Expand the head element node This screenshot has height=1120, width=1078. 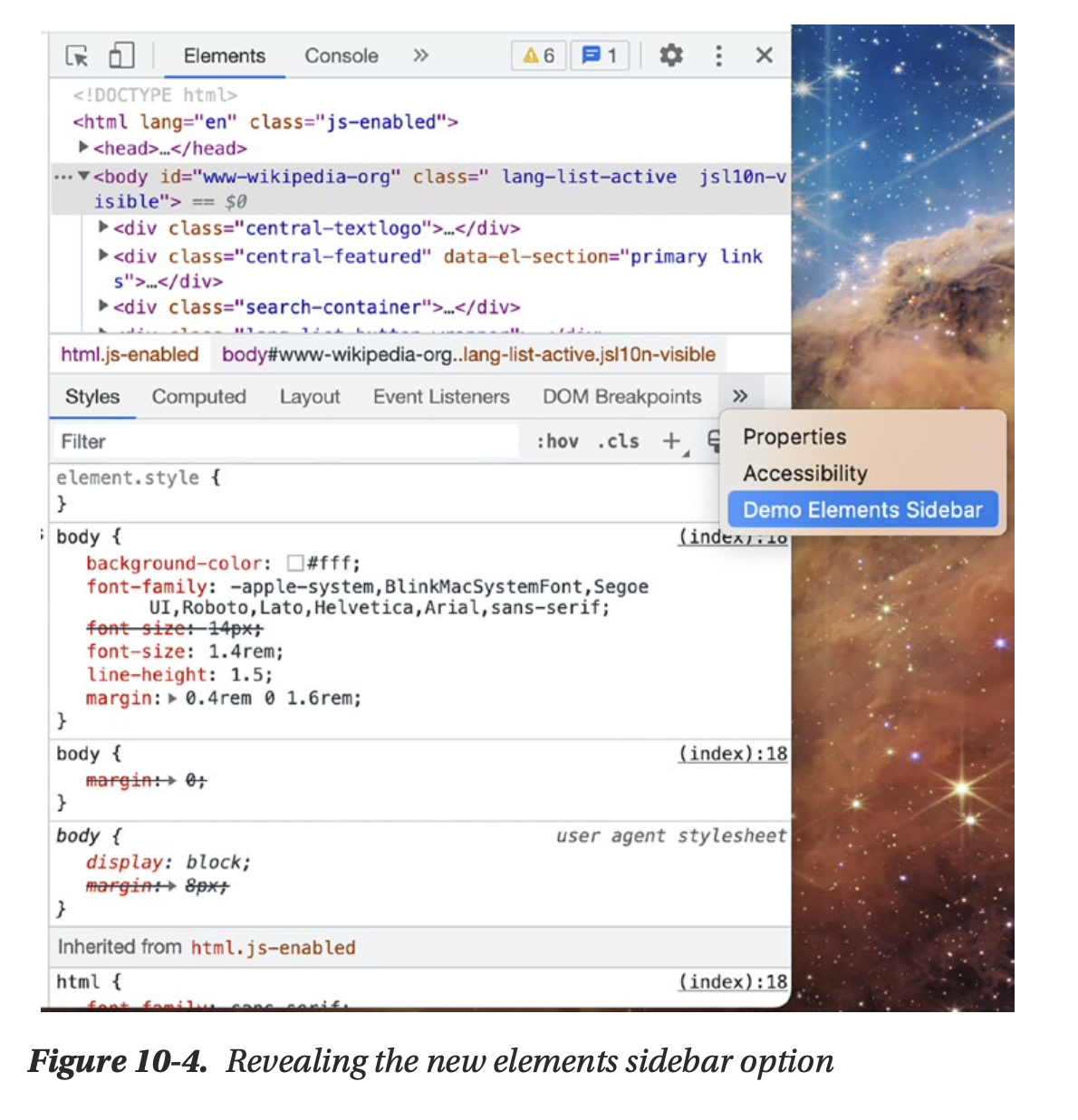[x=84, y=148]
